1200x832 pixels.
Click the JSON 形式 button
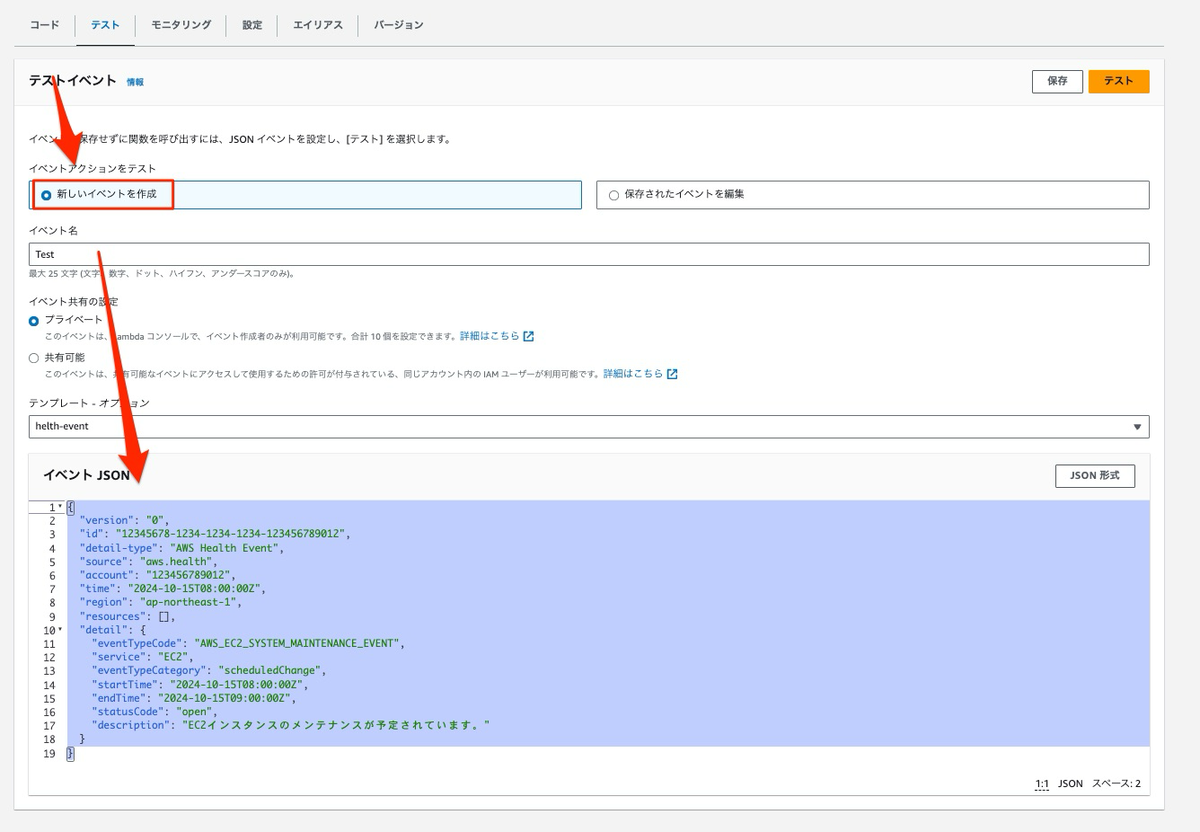1095,475
